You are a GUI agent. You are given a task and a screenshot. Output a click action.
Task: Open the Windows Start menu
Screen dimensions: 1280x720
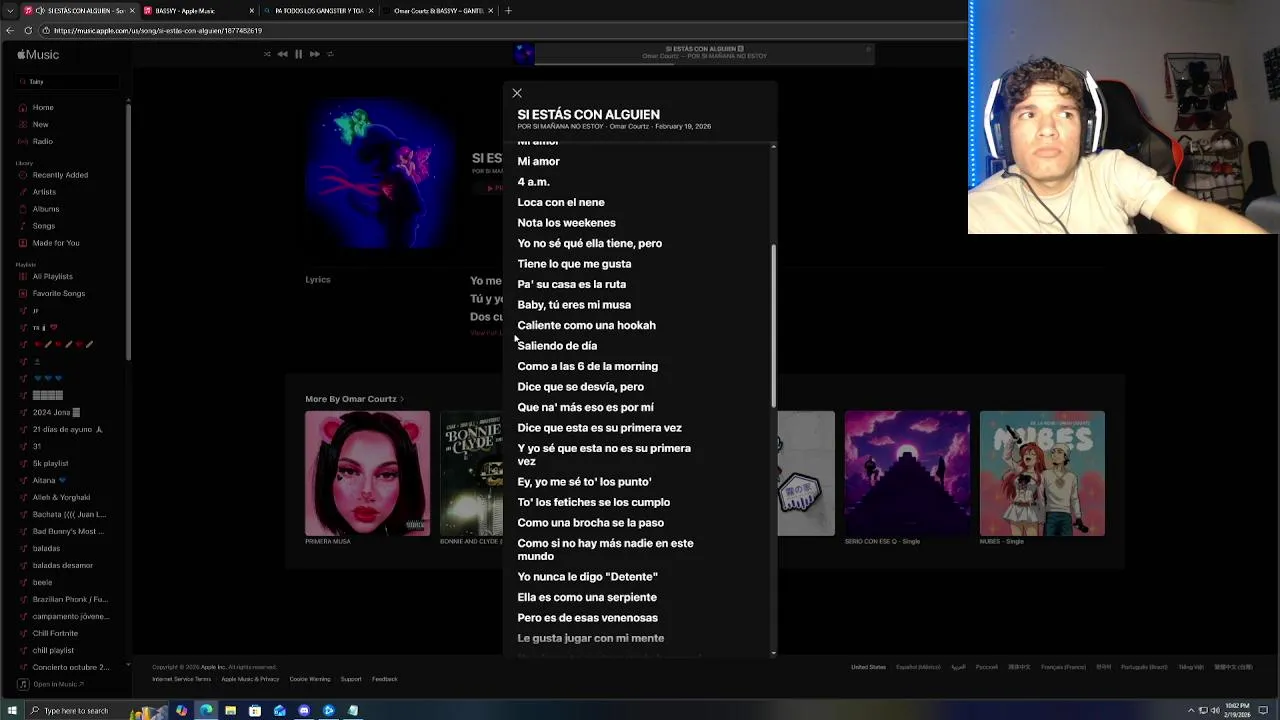(12, 711)
